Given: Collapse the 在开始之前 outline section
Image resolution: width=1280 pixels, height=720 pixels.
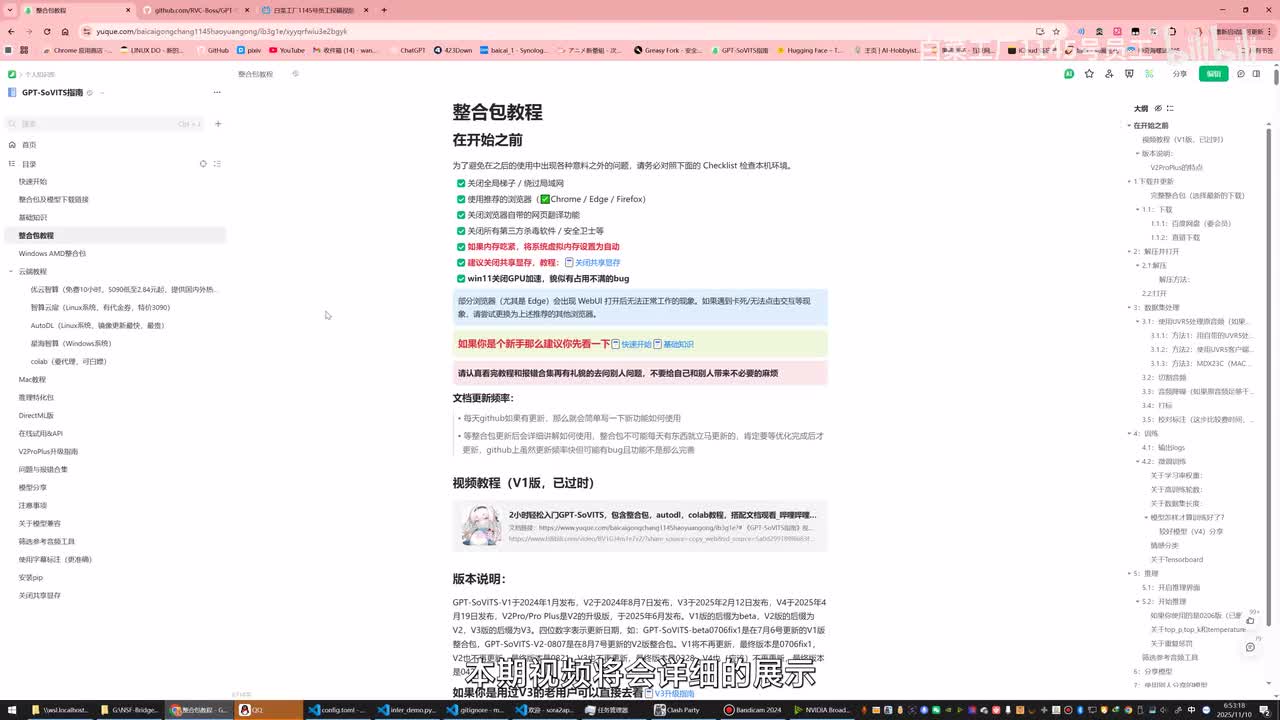Looking at the screenshot, I should pyautogui.click(x=1129, y=125).
